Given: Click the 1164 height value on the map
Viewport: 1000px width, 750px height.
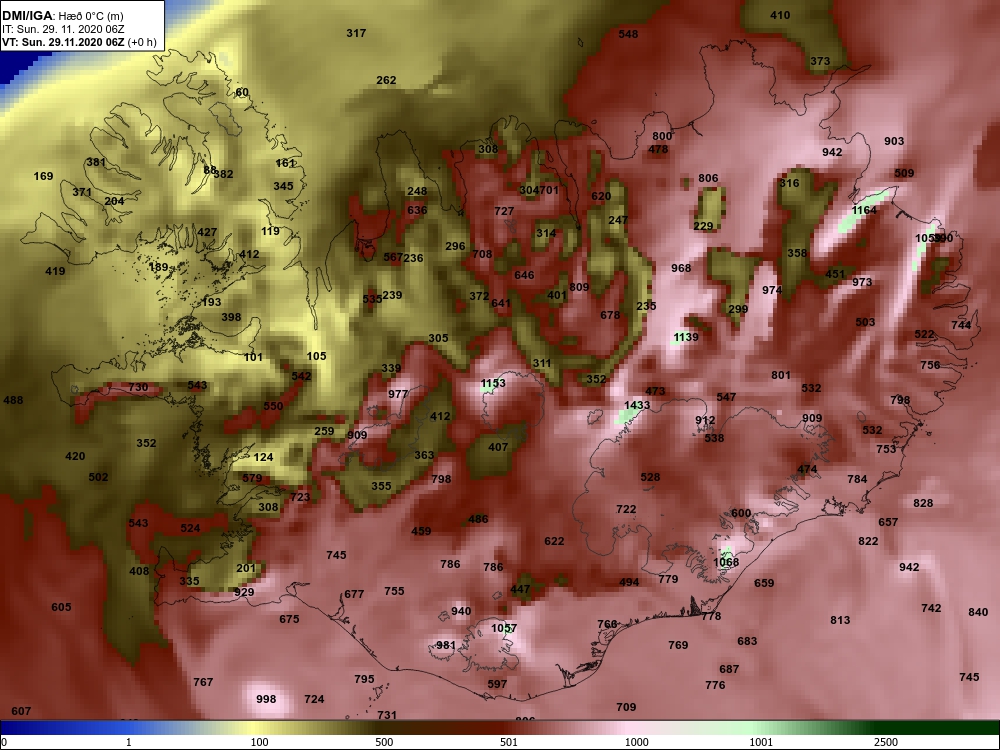Looking at the screenshot, I should pos(864,210).
